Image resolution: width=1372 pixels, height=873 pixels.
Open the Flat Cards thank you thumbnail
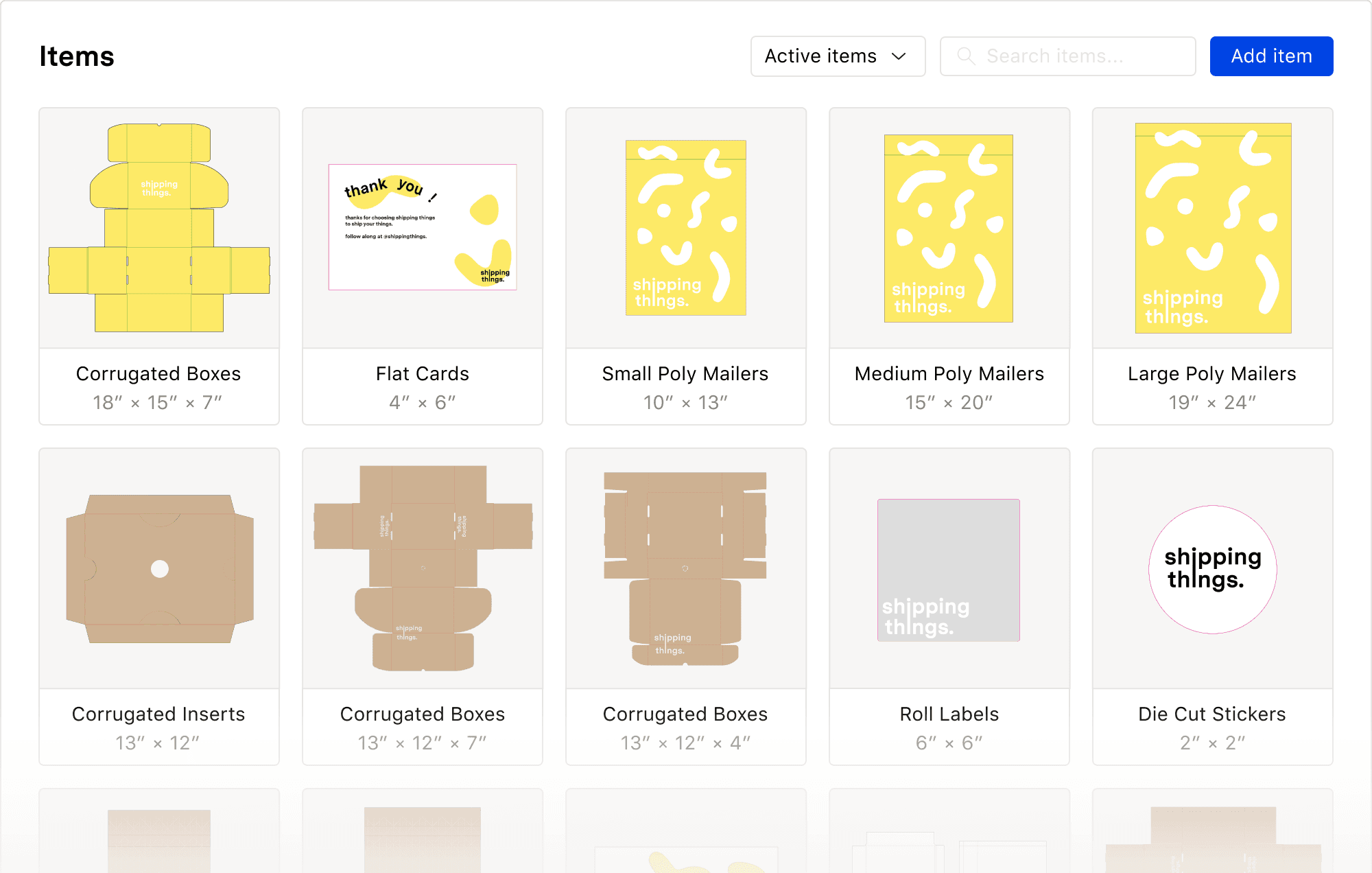[423, 227]
